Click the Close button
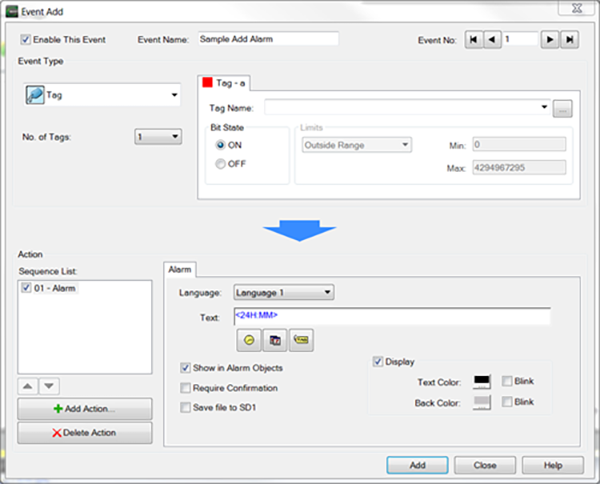Image resolution: width=600 pixels, height=484 pixels. (485, 465)
